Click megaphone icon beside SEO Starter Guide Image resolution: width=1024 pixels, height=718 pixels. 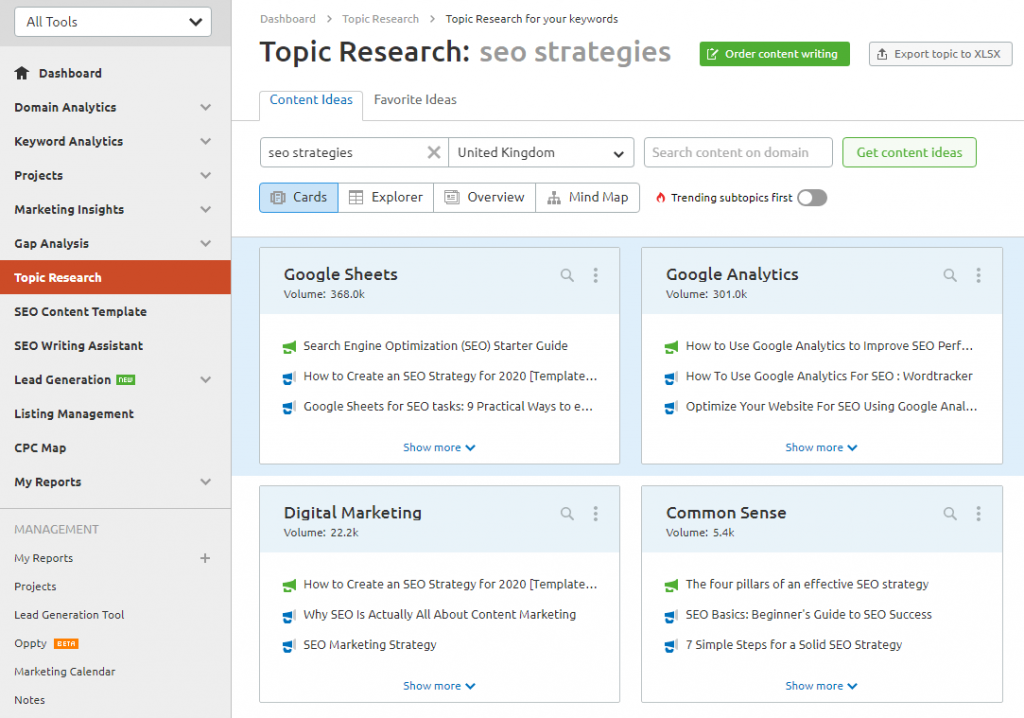tap(289, 347)
